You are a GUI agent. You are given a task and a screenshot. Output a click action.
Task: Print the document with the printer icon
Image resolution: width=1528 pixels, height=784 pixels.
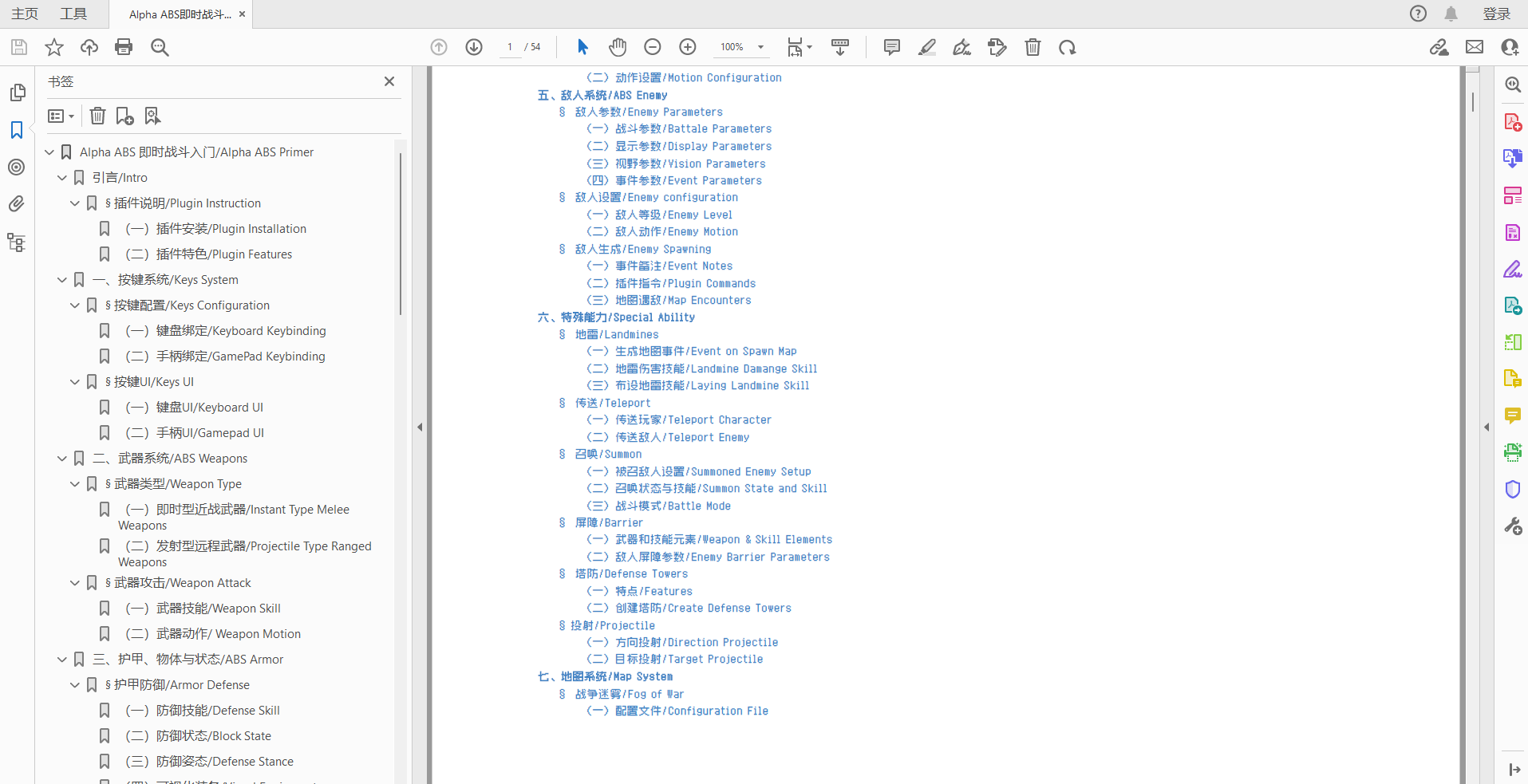(124, 47)
